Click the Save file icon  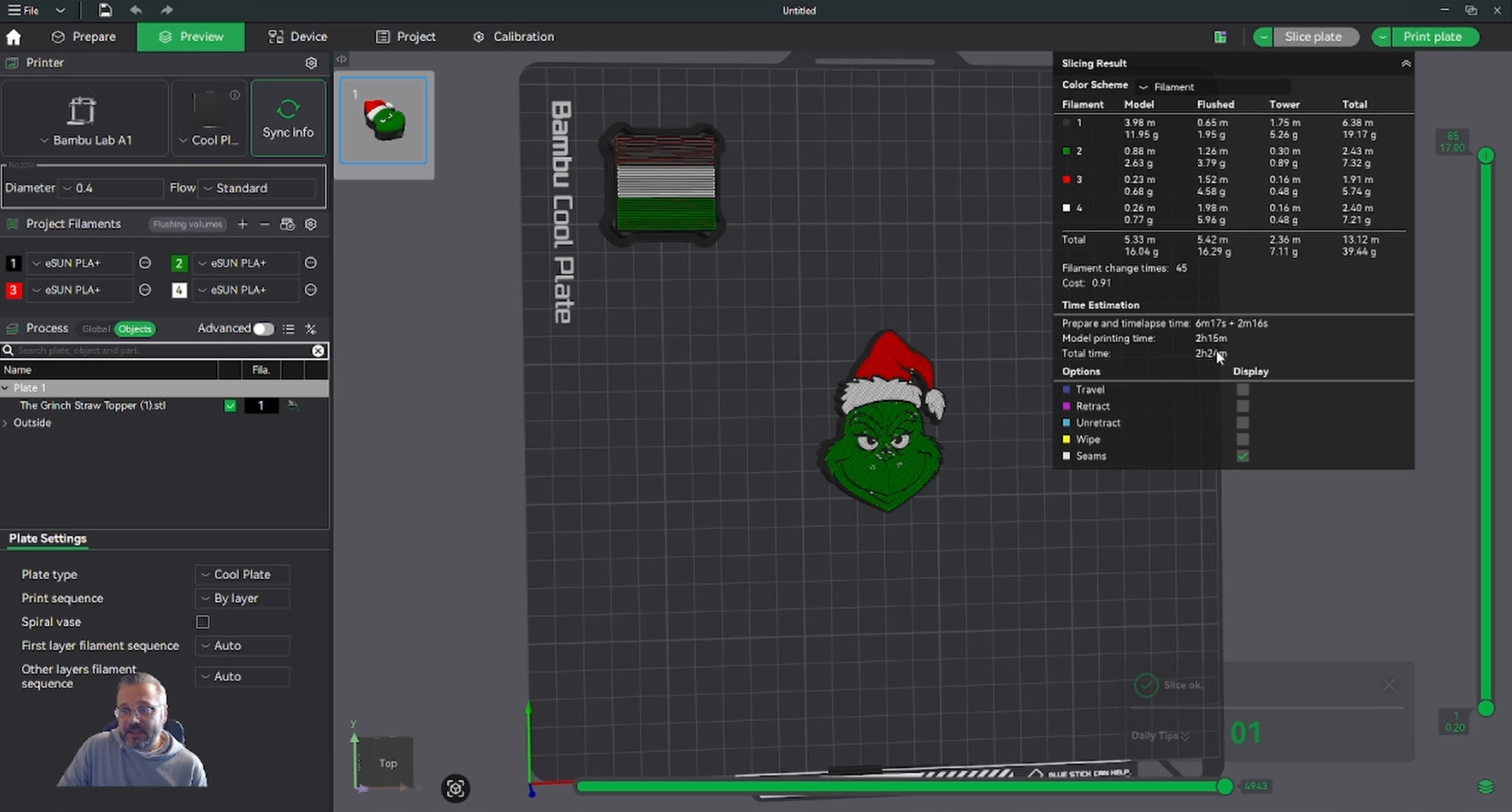(x=106, y=10)
